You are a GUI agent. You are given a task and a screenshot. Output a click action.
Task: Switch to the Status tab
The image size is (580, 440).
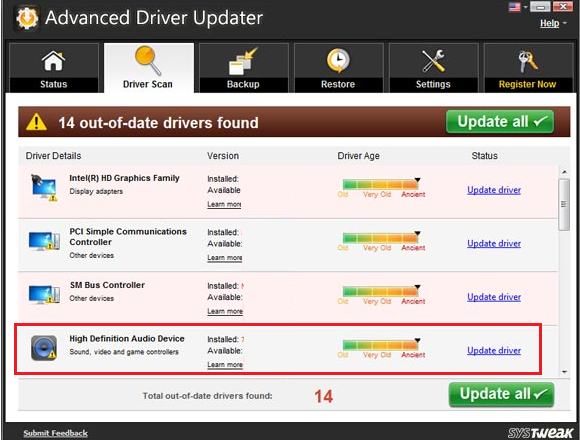[x=54, y=68]
